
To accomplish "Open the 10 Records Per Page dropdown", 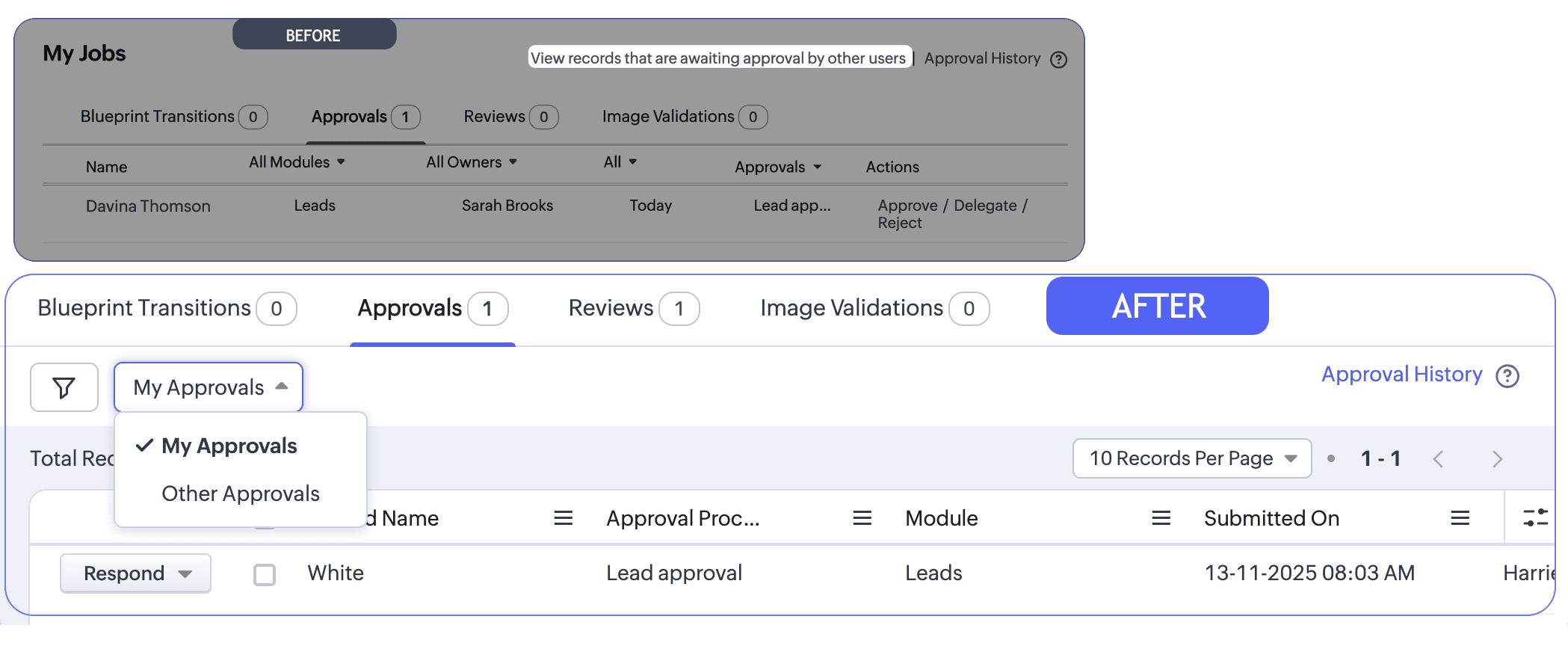I will pos(1192,458).
